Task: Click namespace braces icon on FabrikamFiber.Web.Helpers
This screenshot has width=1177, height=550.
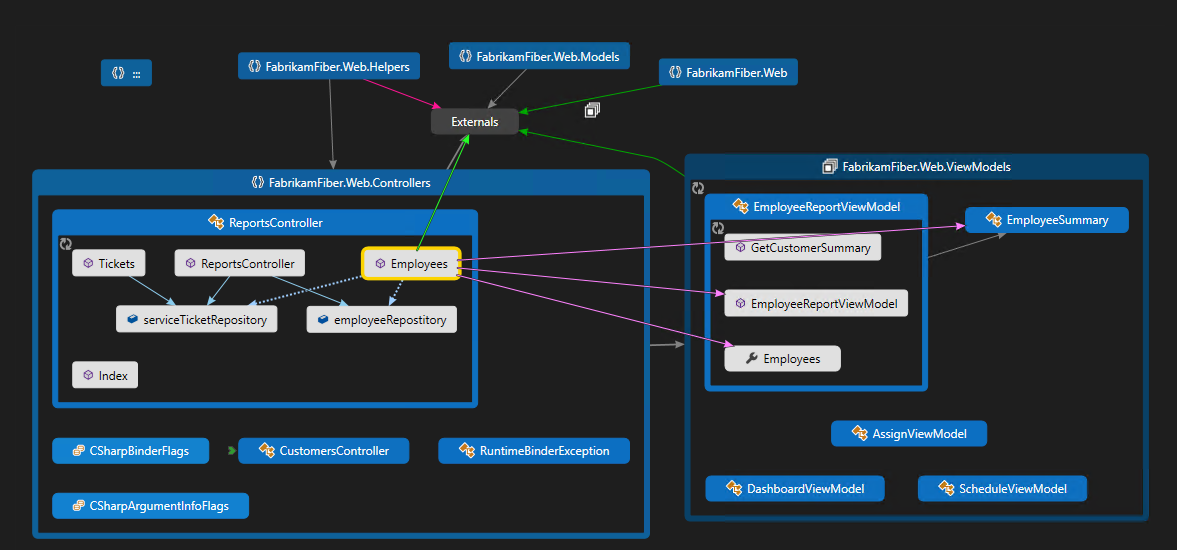Action: 254,67
